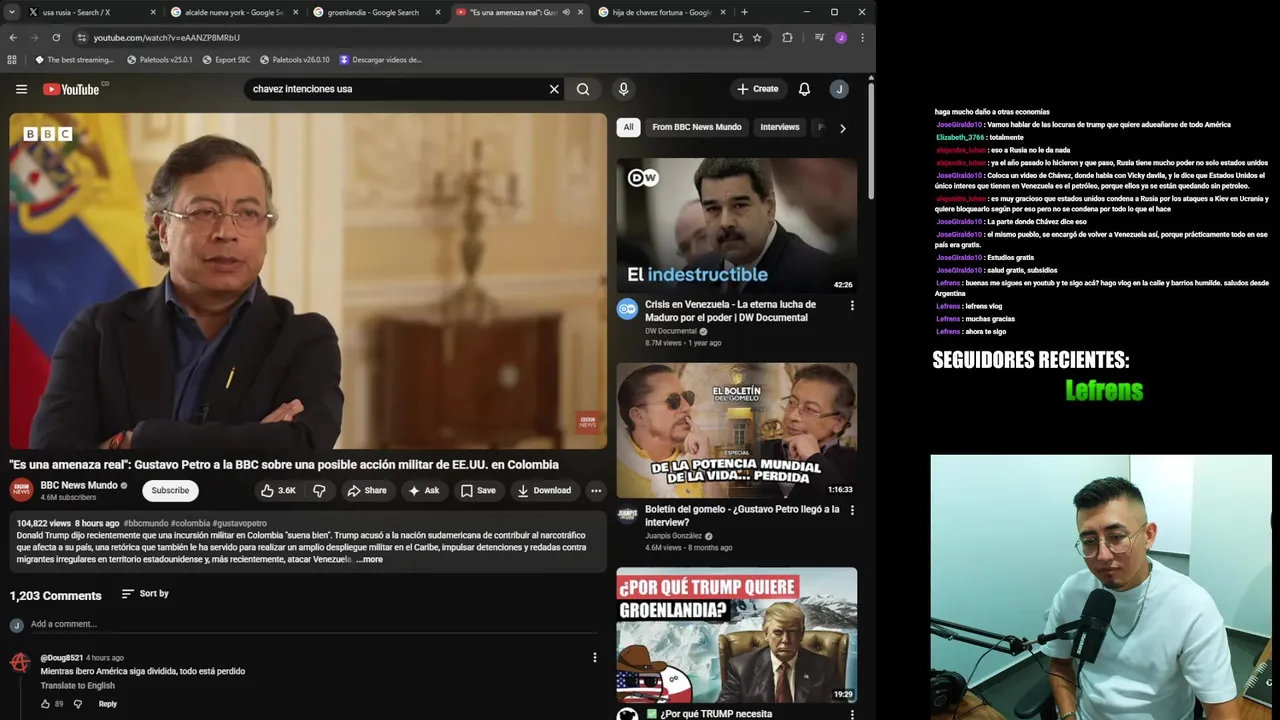
Task: Open the account avatar menu in YouTube
Action: point(839,89)
